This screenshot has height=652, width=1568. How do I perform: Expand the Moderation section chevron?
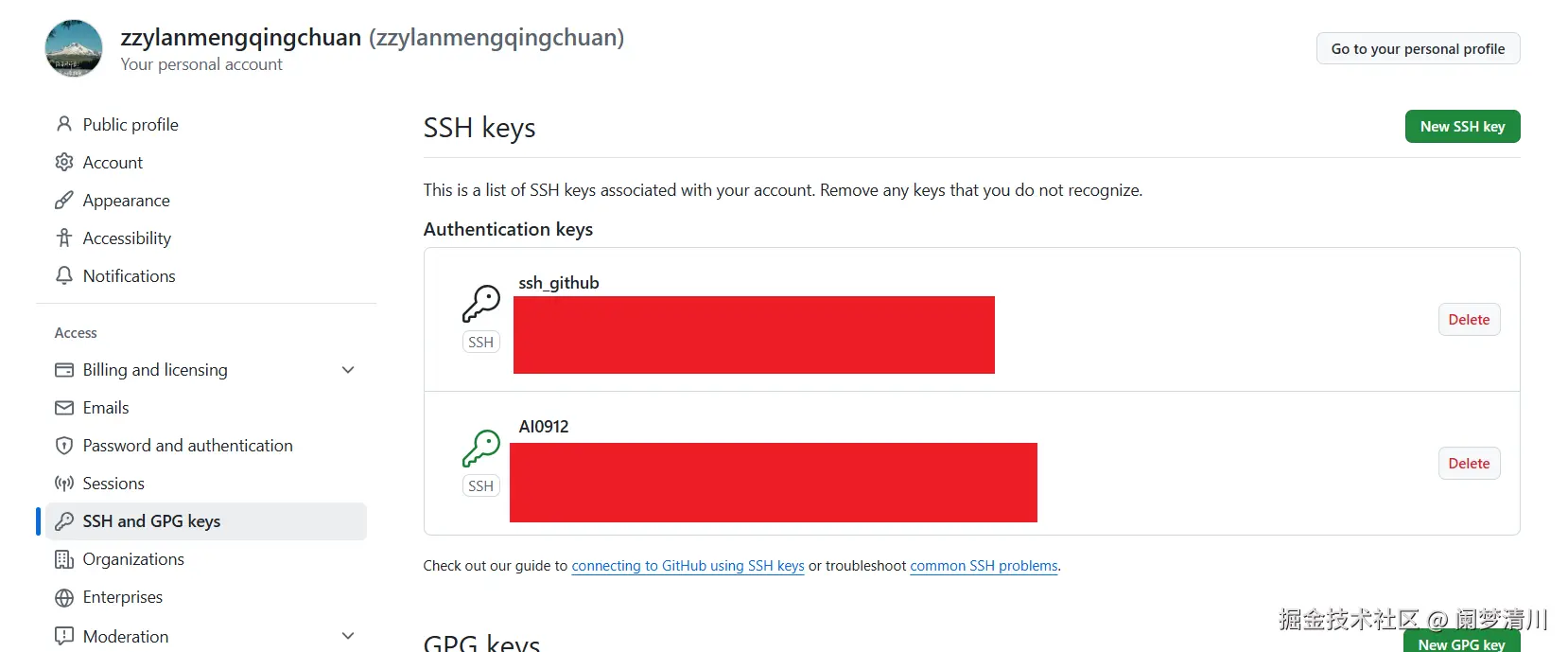pos(348,636)
